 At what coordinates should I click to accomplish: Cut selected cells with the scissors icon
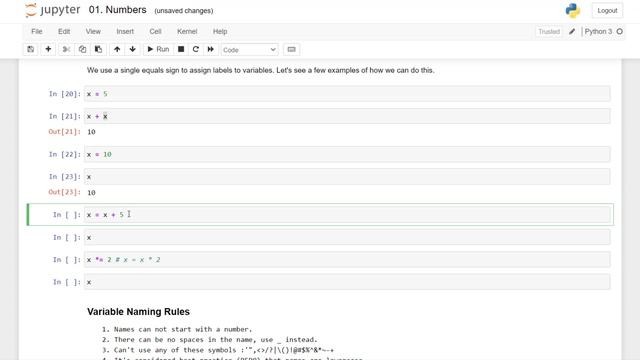point(66,49)
